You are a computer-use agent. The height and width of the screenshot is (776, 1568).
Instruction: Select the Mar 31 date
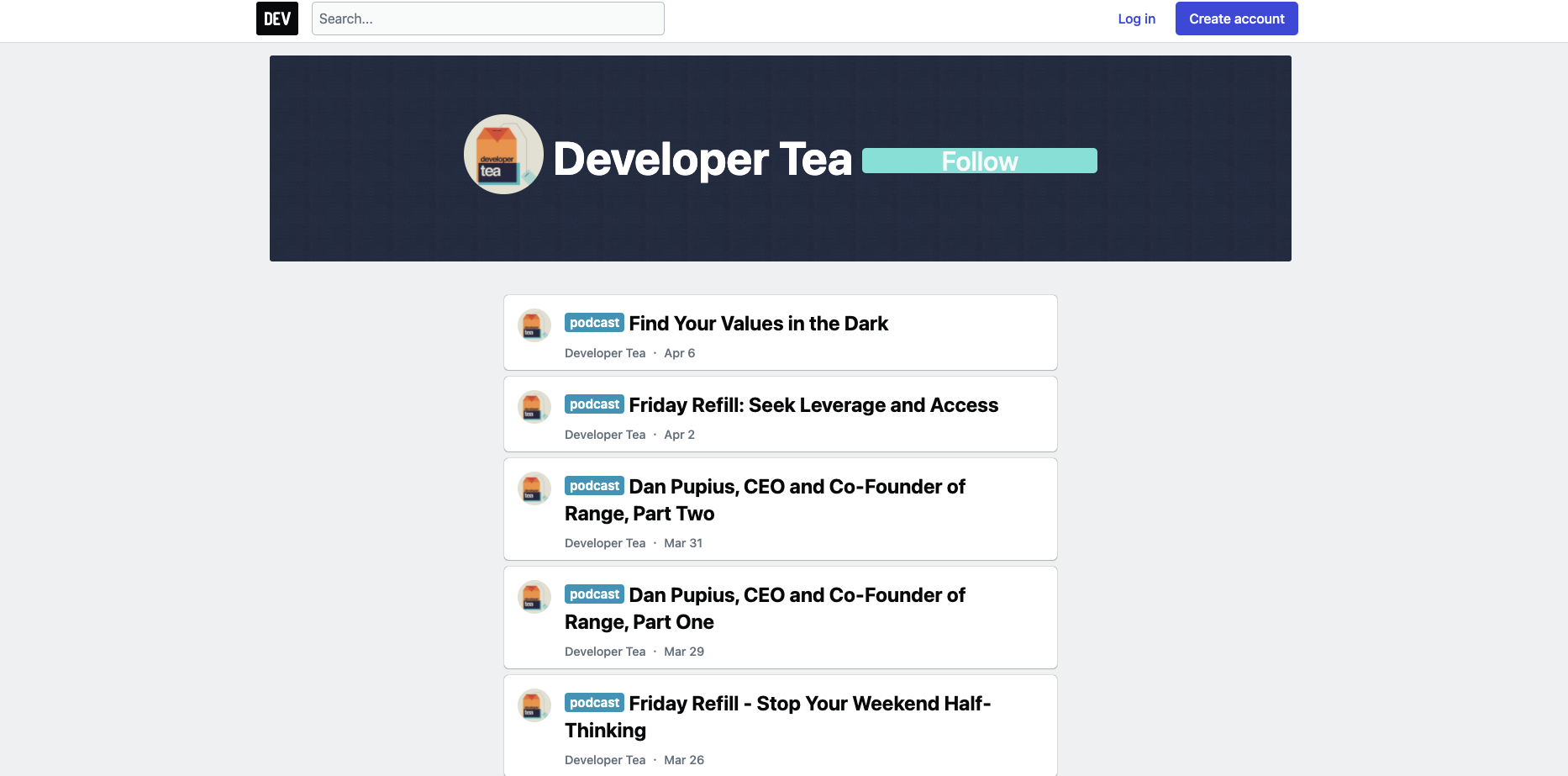(683, 543)
